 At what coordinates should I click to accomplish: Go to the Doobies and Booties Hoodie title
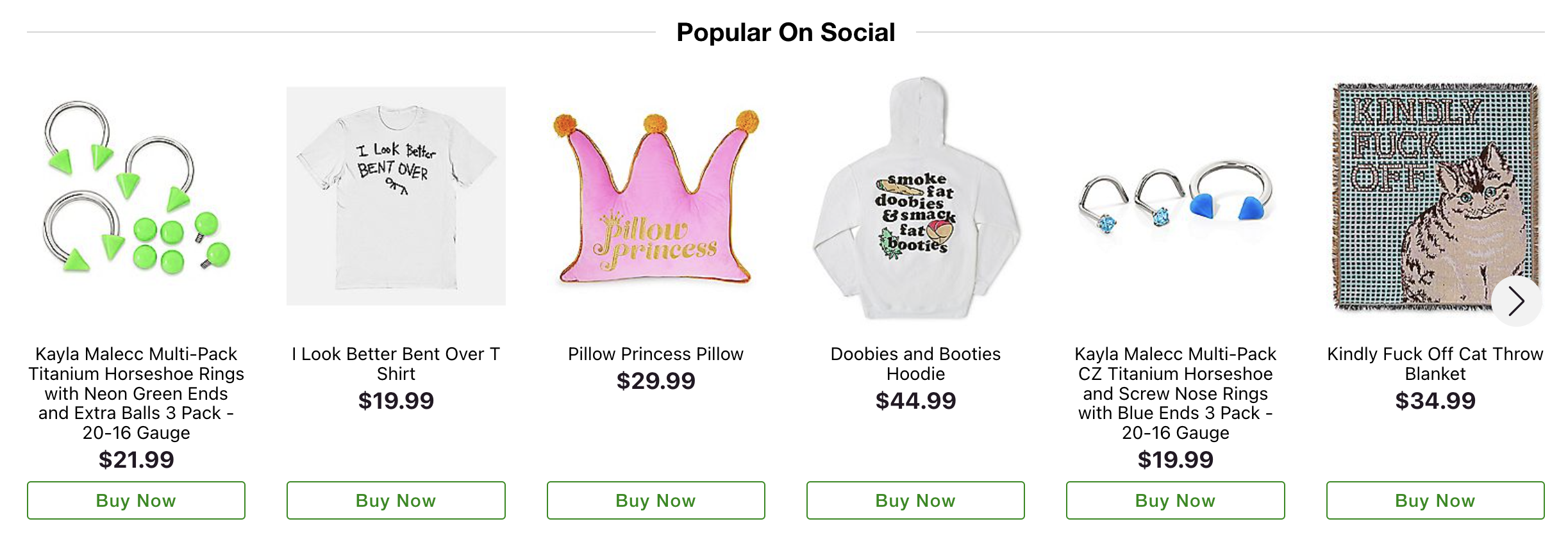[x=915, y=364]
